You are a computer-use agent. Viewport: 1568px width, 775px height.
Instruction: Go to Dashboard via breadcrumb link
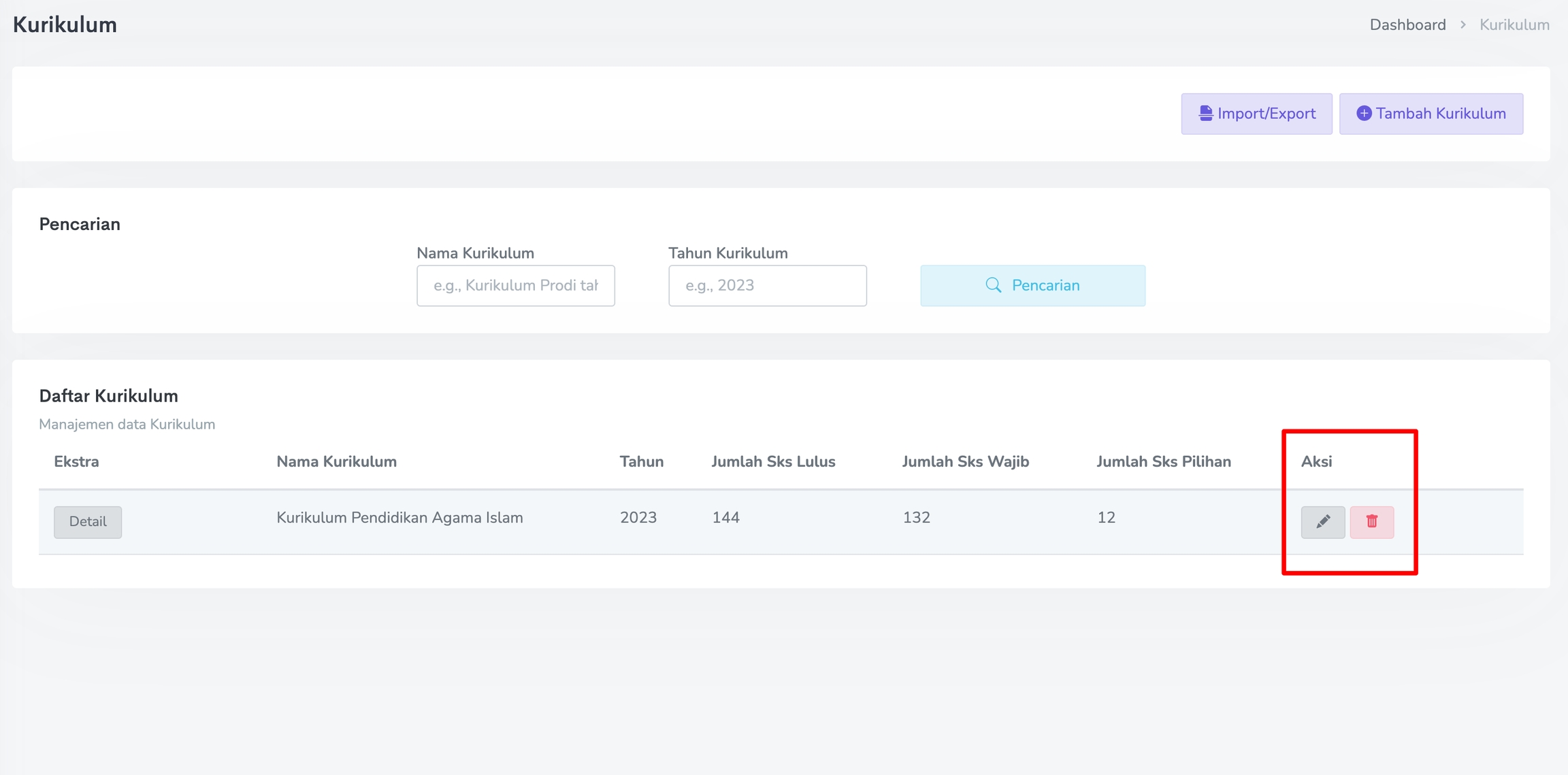[x=1407, y=25]
